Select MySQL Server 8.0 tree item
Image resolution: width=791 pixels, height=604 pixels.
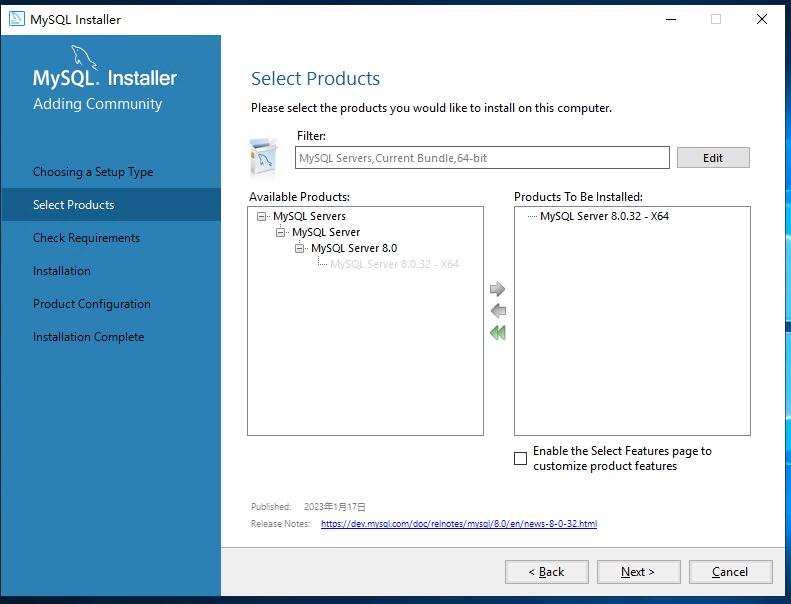click(x=354, y=248)
